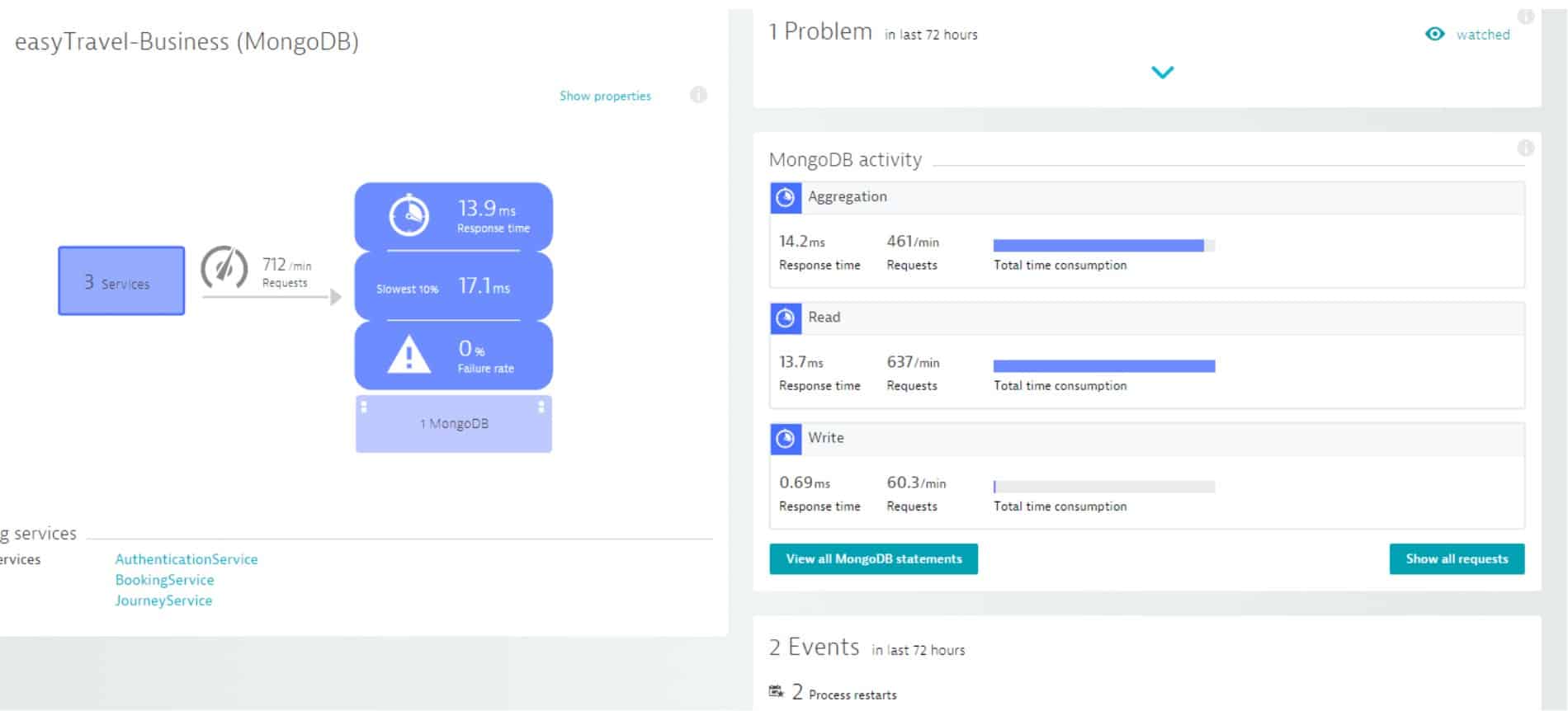Click Read total time consumption bar
The image size is (1568, 711).
click(x=1104, y=366)
